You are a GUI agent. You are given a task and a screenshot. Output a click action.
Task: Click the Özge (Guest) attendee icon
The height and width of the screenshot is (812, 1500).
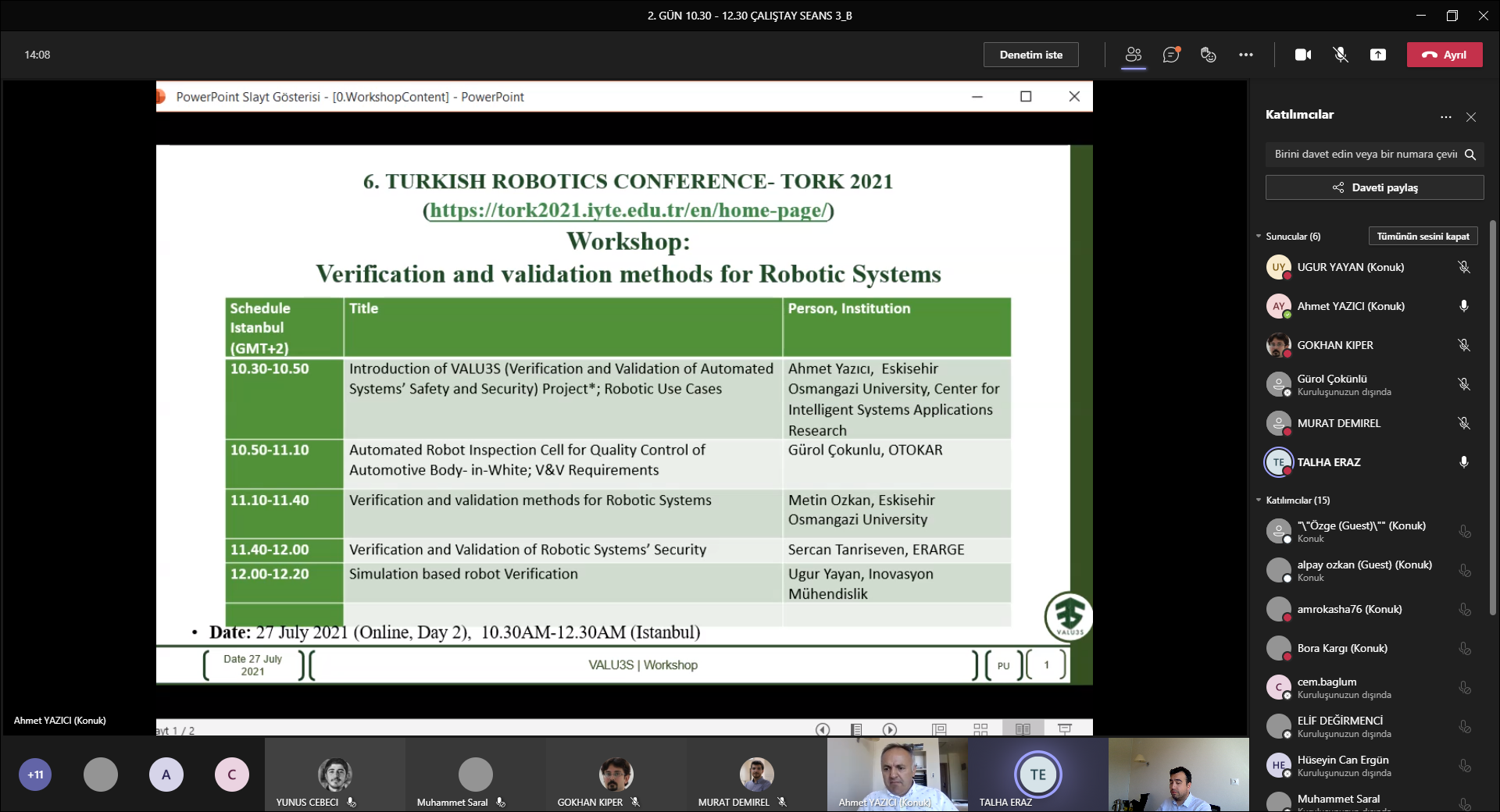1465,532
